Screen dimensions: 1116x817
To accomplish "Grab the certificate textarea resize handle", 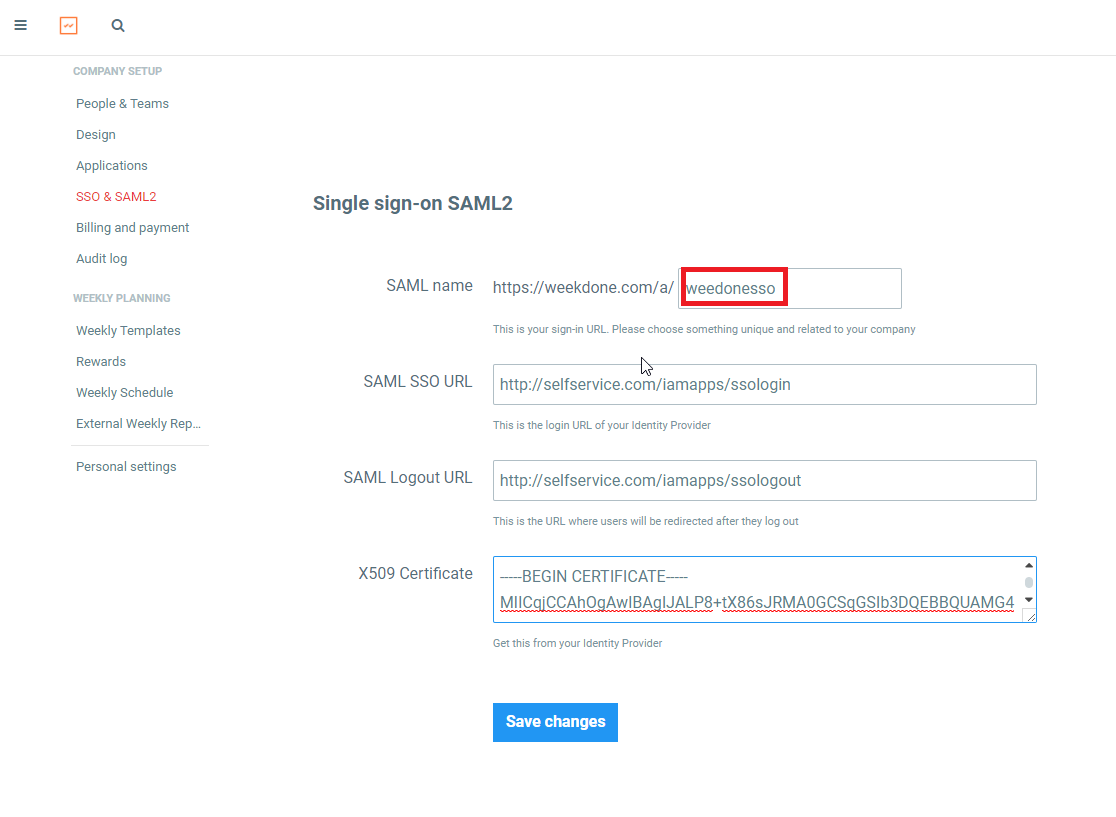I will 1031,617.
